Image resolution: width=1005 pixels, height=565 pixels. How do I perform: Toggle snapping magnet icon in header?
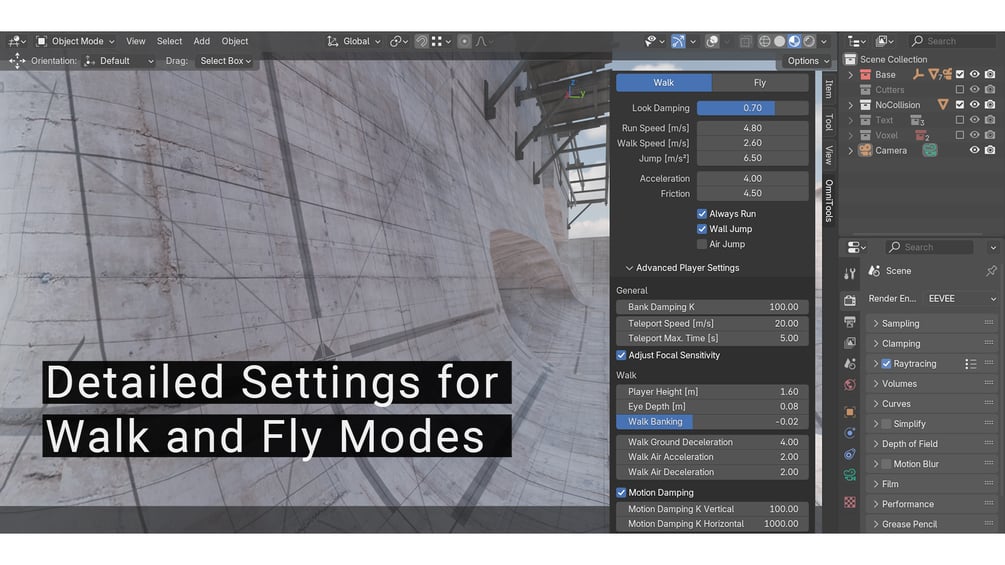tap(421, 41)
